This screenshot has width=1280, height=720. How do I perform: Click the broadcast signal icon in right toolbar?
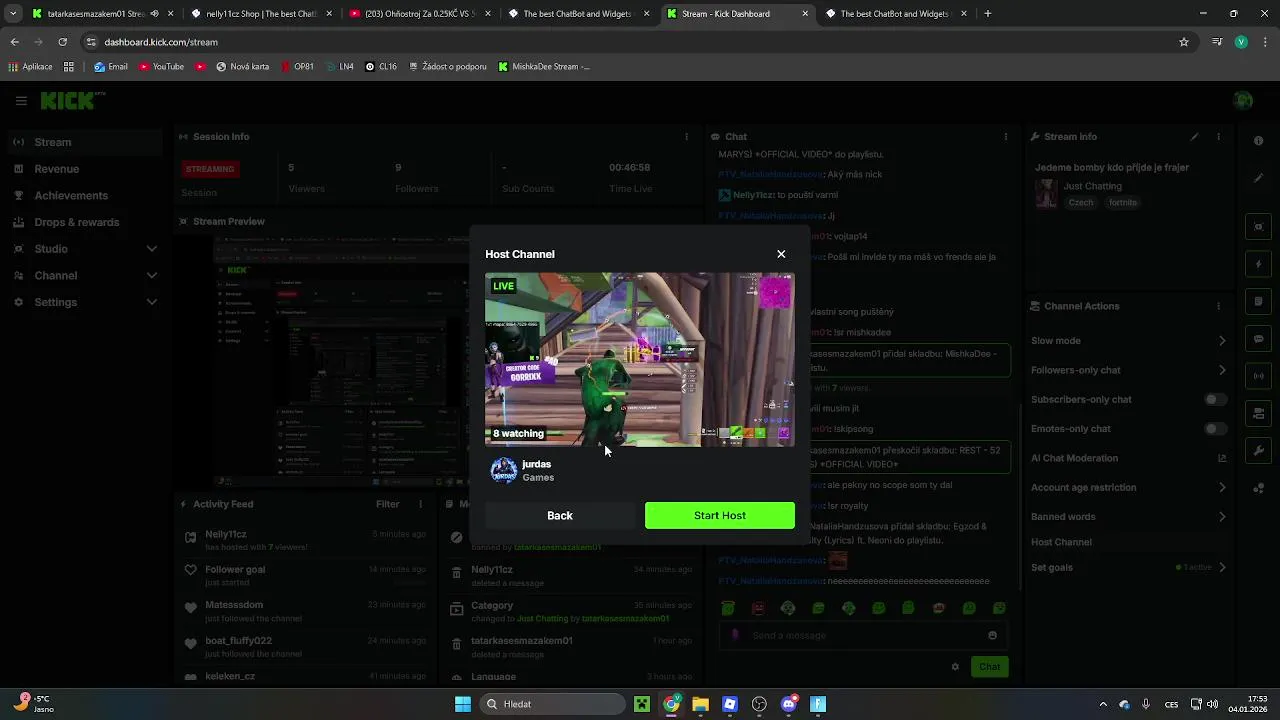click(x=1259, y=376)
